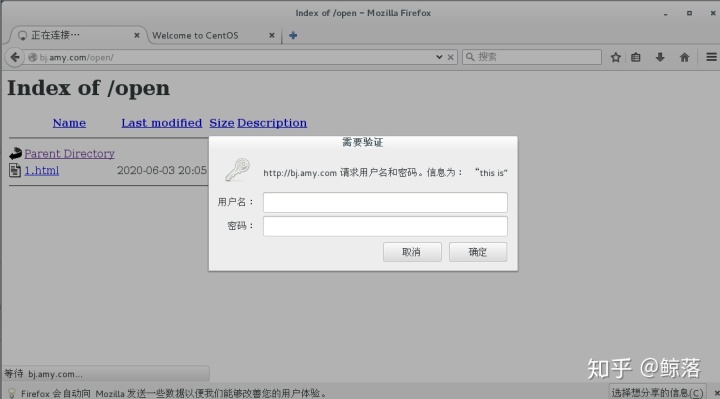Open downloads arrow icon
The image size is (720, 399).
660,57
